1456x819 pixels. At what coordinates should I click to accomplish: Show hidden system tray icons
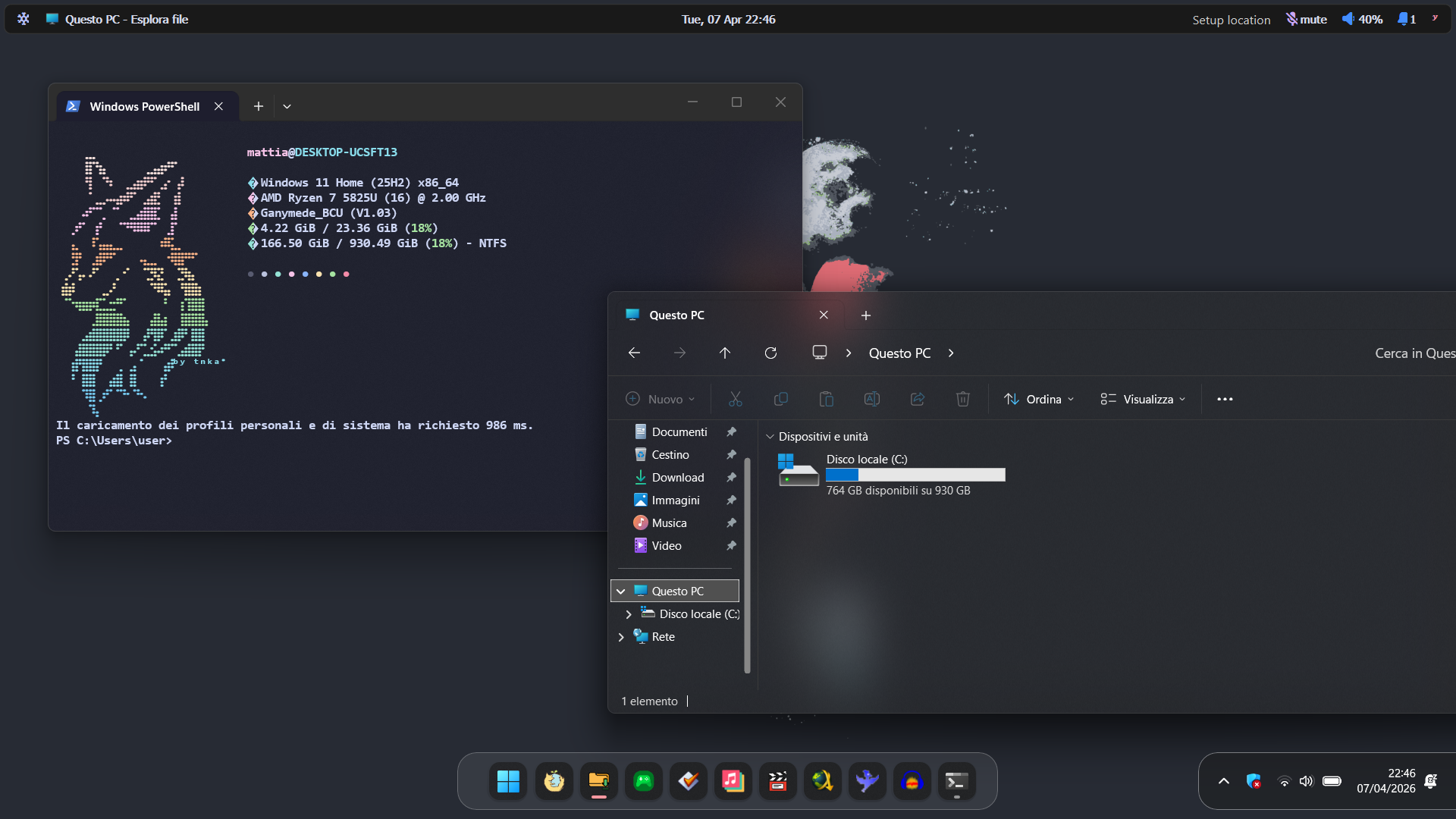1223,781
